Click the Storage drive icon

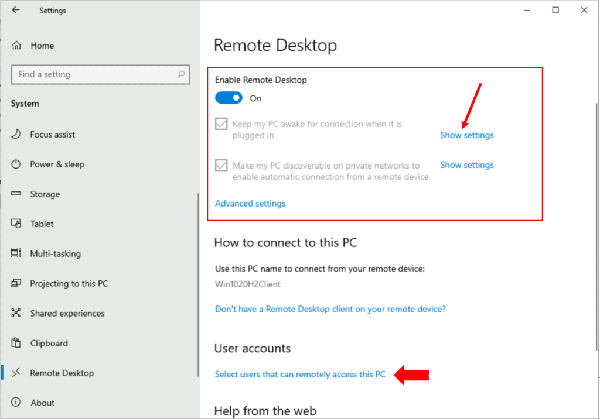pos(16,194)
